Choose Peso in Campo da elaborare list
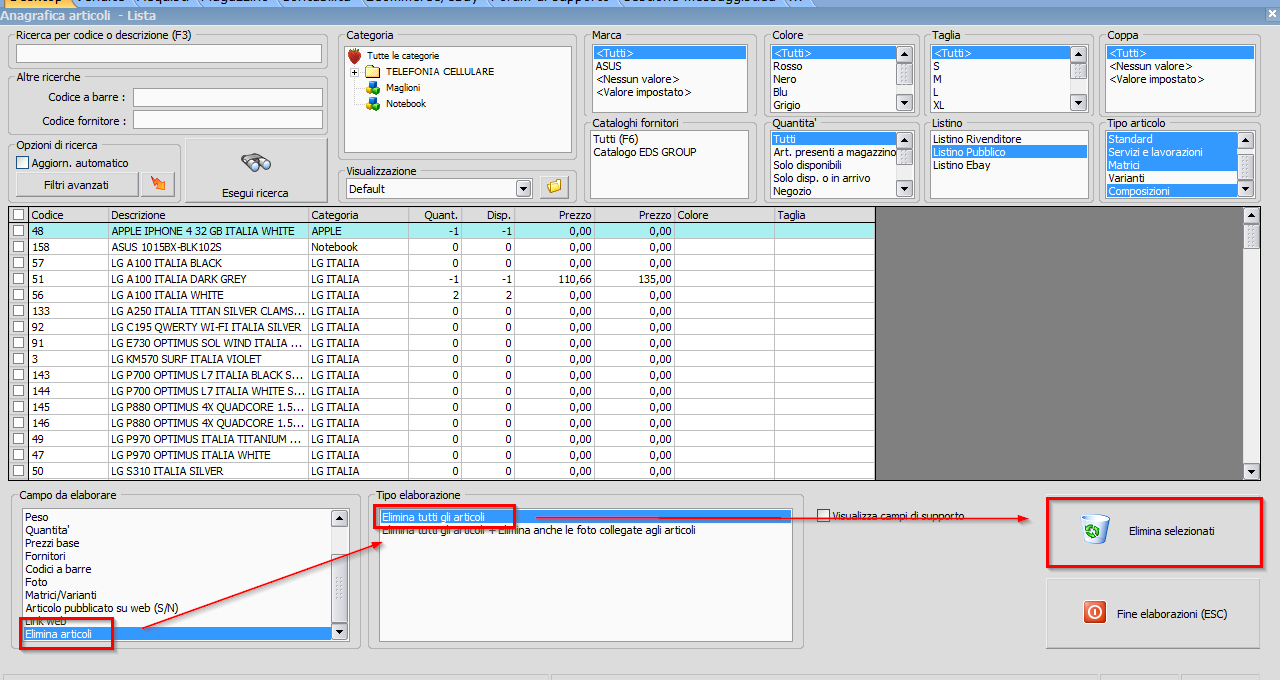The height and width of the screenshot is (680, 1280). point(177,517)
